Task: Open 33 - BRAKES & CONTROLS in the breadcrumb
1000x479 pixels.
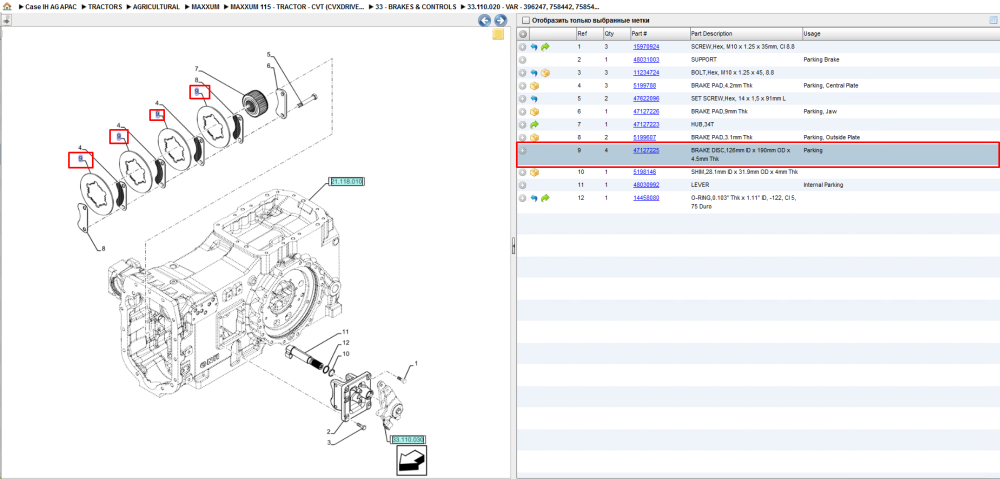Action: pyautogui.click(x=416, y=6)
